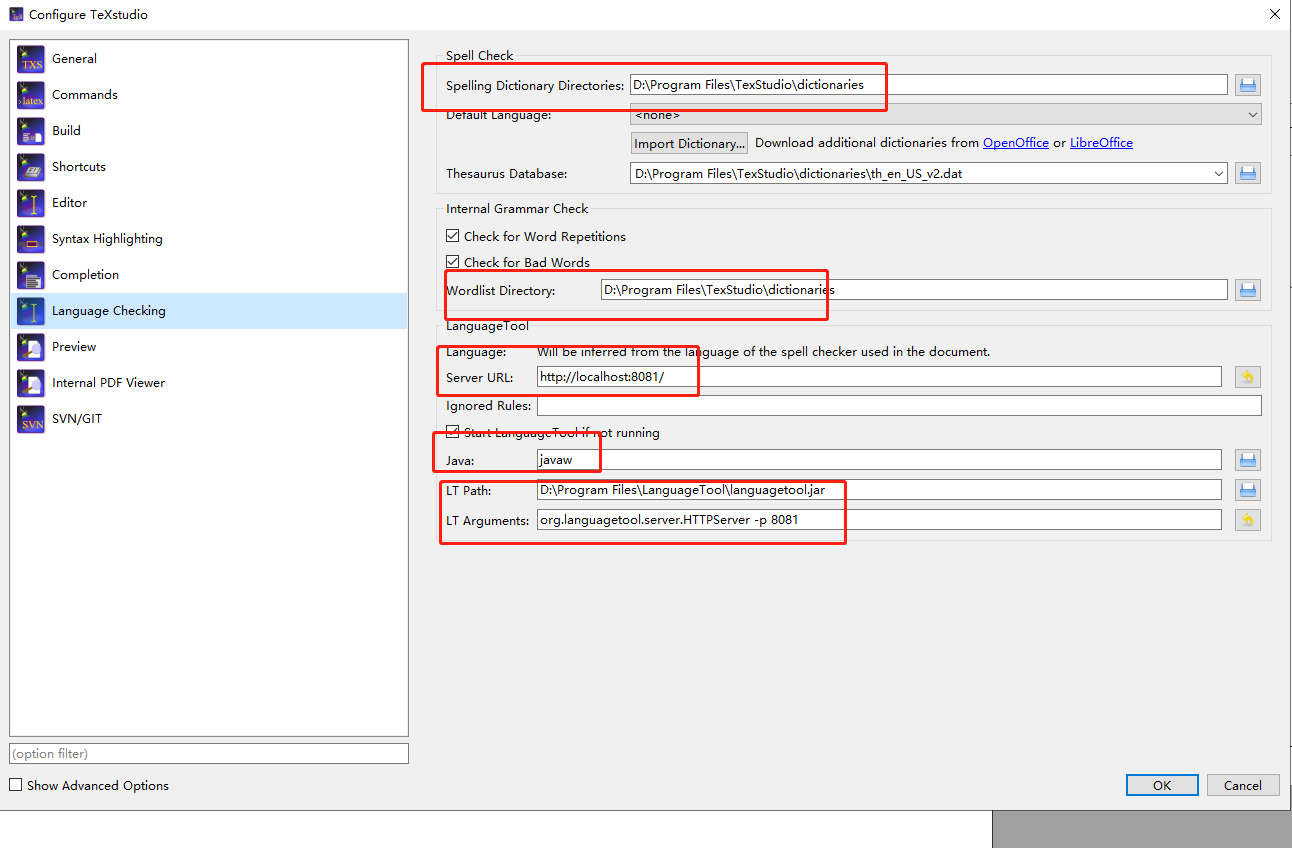This screenshot has height=848, width=1292.
Task: Follow the OpenOffice dictionaries link
Action: [1016, 143]
